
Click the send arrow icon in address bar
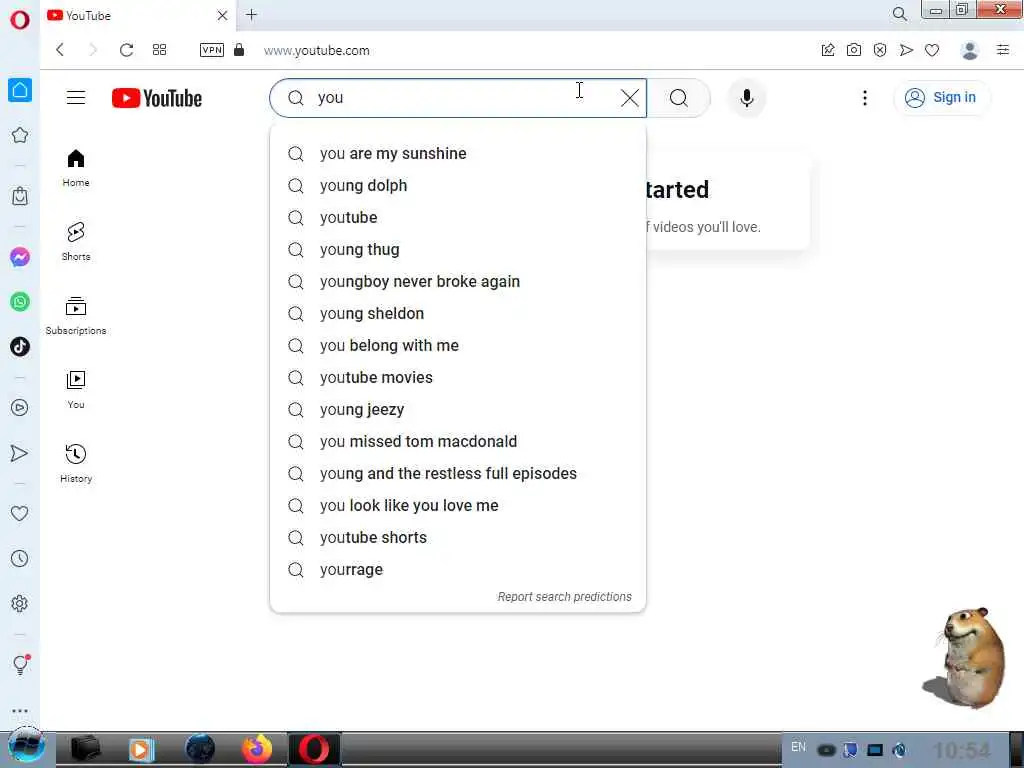point(906,50)
